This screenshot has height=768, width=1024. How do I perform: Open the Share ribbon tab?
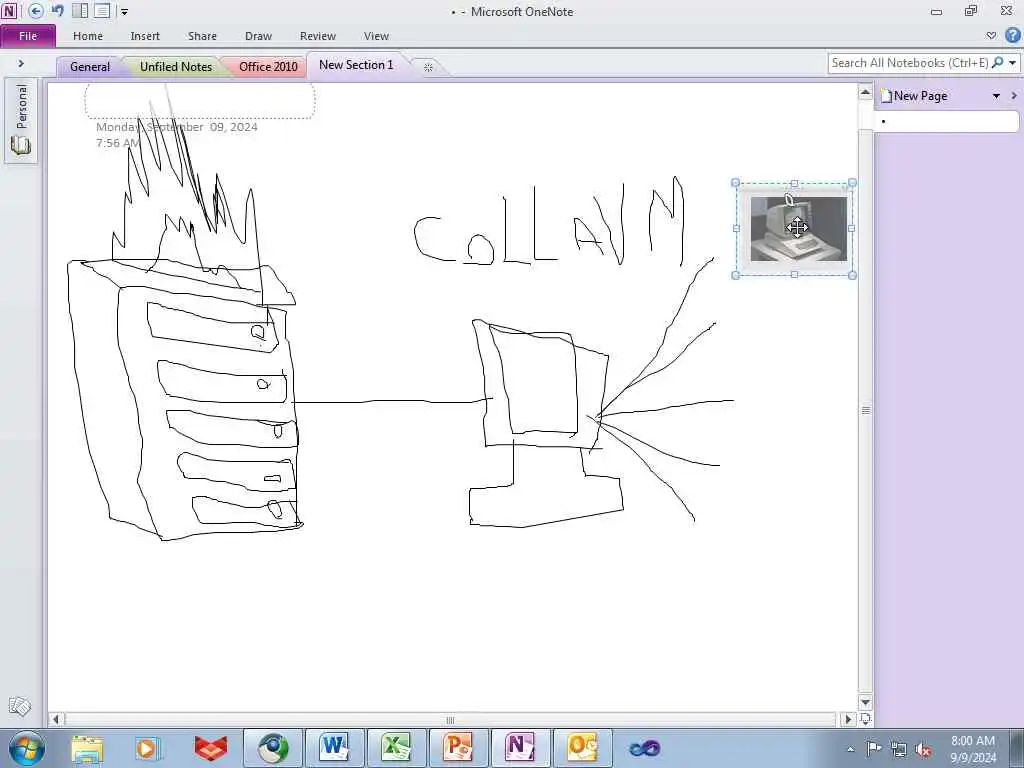tap(202, 36)
